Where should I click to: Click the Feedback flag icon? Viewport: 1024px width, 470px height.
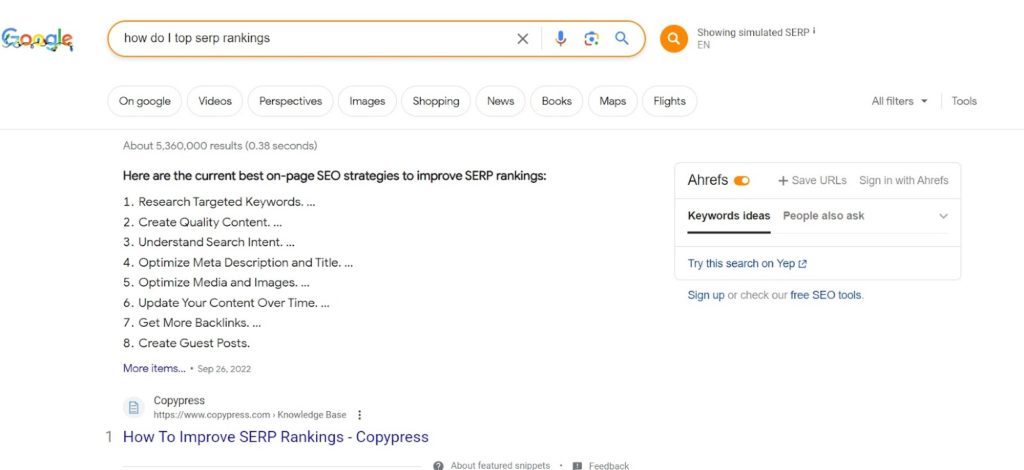[577, 465]
